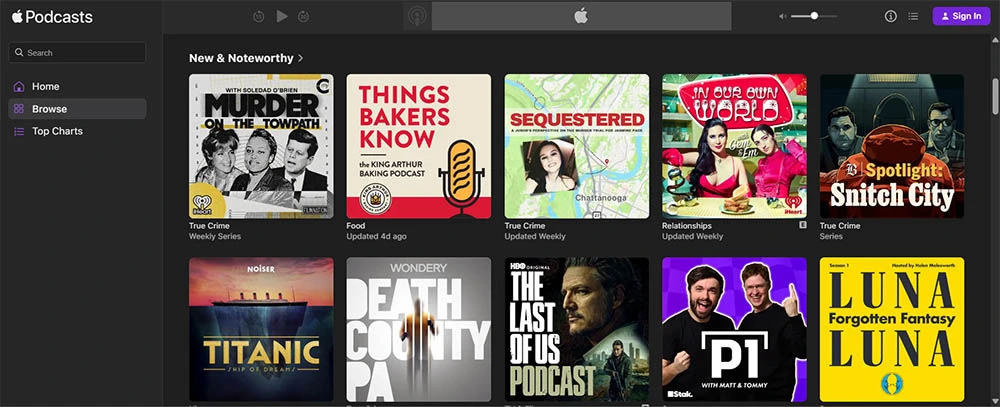Open Murder on the Towpath podcast

(261, 146)
